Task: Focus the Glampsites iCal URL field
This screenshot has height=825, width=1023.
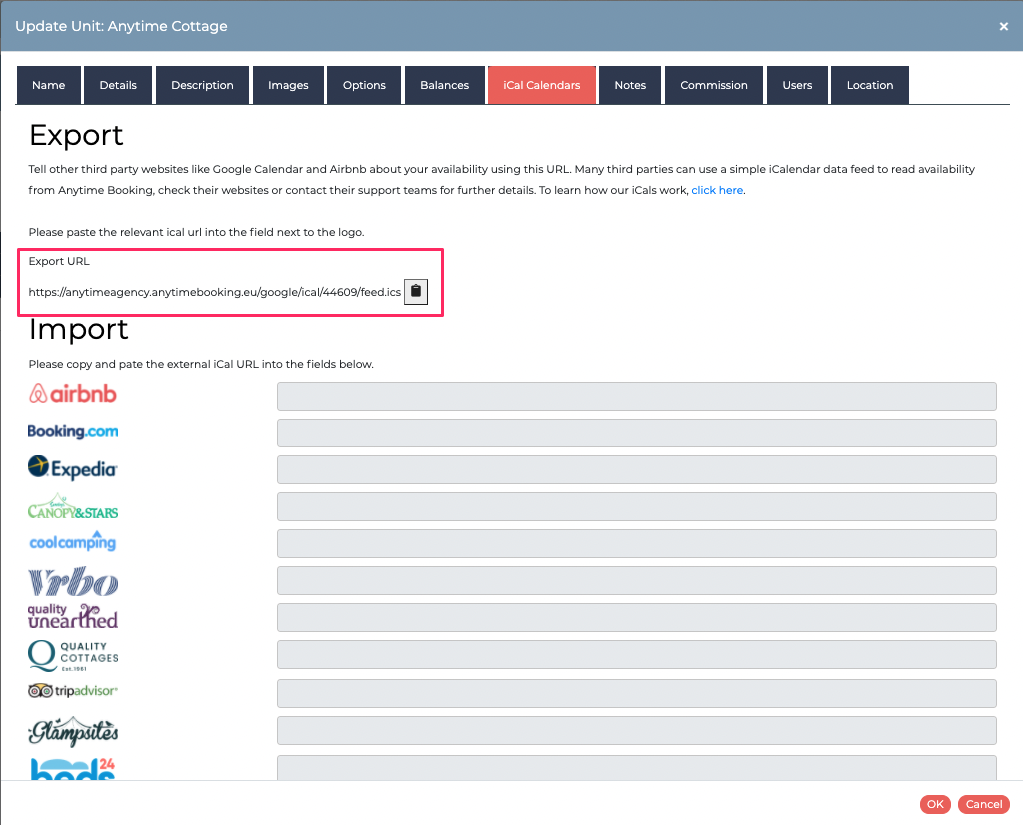Action: (637, 730)
